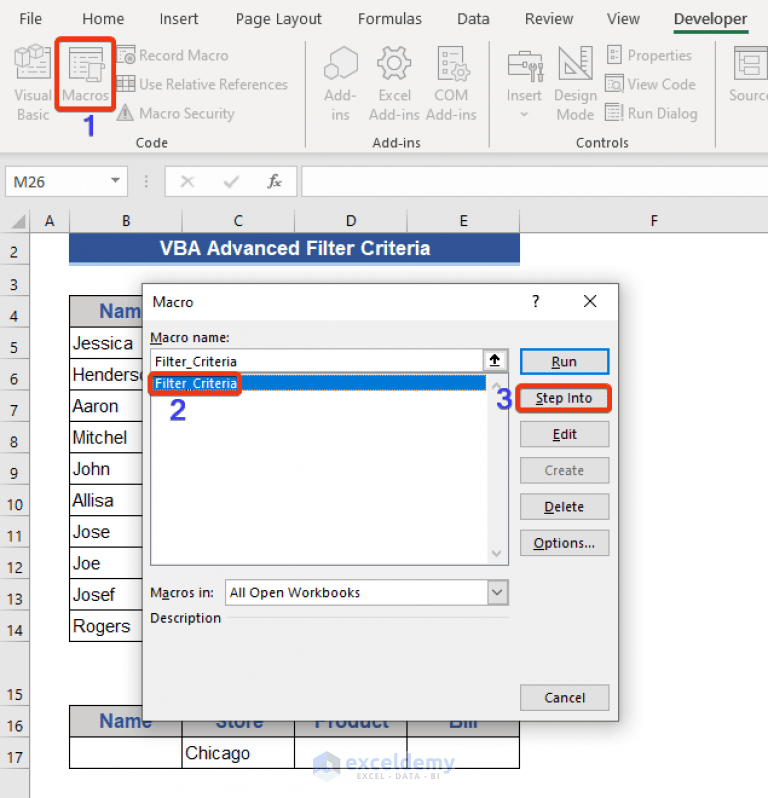Switch to the Home tab
This screenshot has height=798, width=768.
[103, 19]
